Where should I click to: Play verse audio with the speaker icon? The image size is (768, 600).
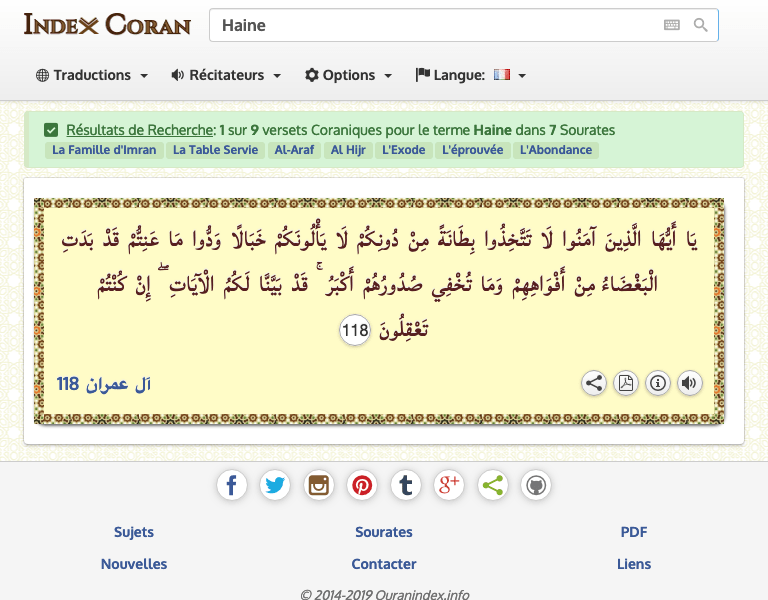pos(689,383)
